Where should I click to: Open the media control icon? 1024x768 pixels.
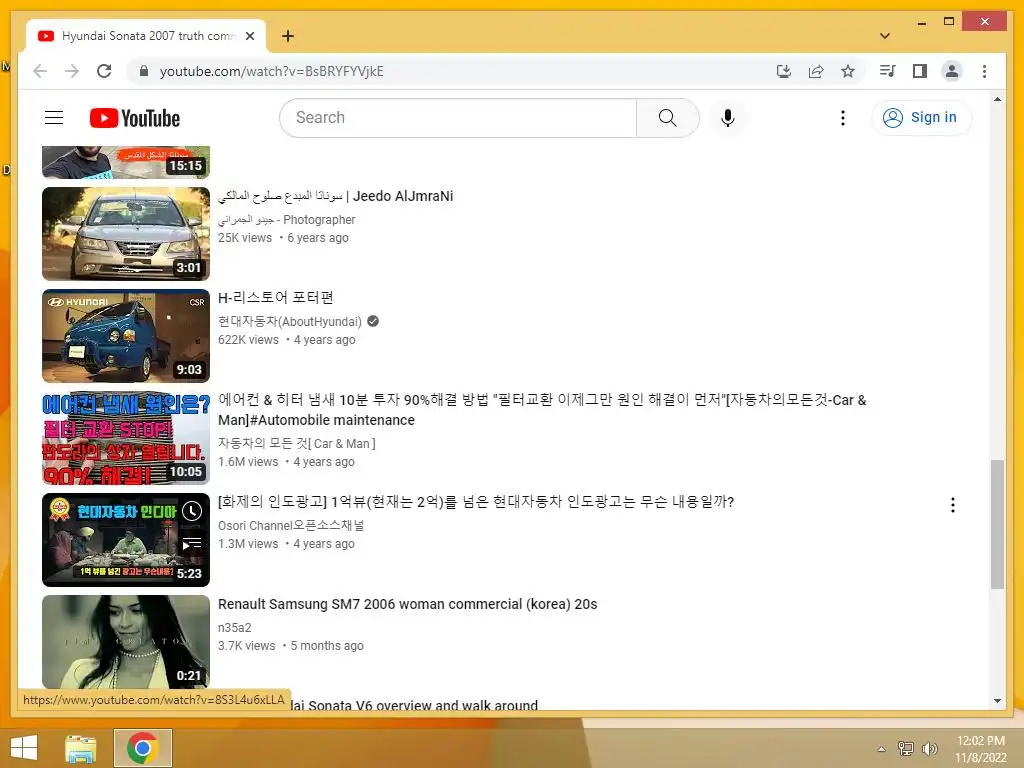[x=887, y=71]
